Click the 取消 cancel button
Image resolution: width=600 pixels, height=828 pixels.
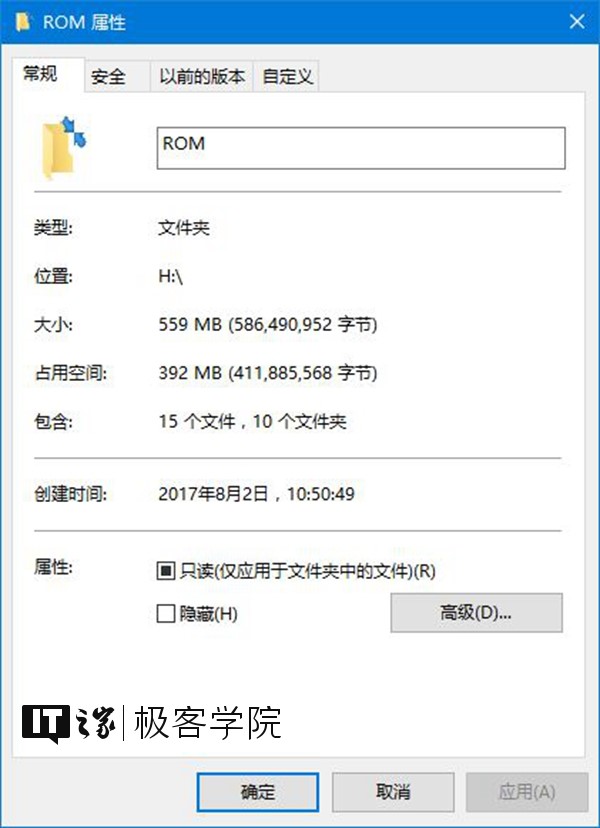[x=393, y=792]
